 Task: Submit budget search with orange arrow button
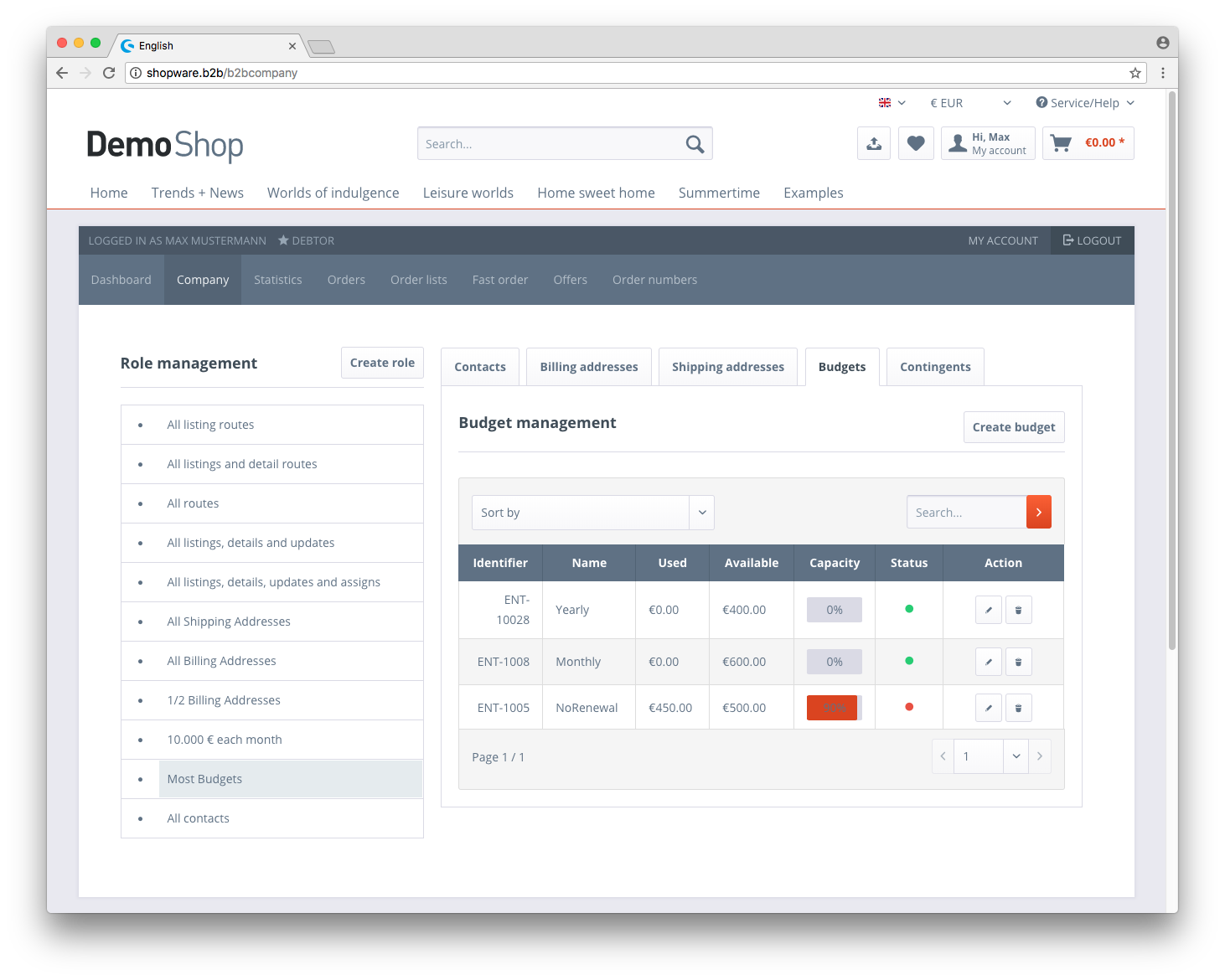click(1039, 512)
